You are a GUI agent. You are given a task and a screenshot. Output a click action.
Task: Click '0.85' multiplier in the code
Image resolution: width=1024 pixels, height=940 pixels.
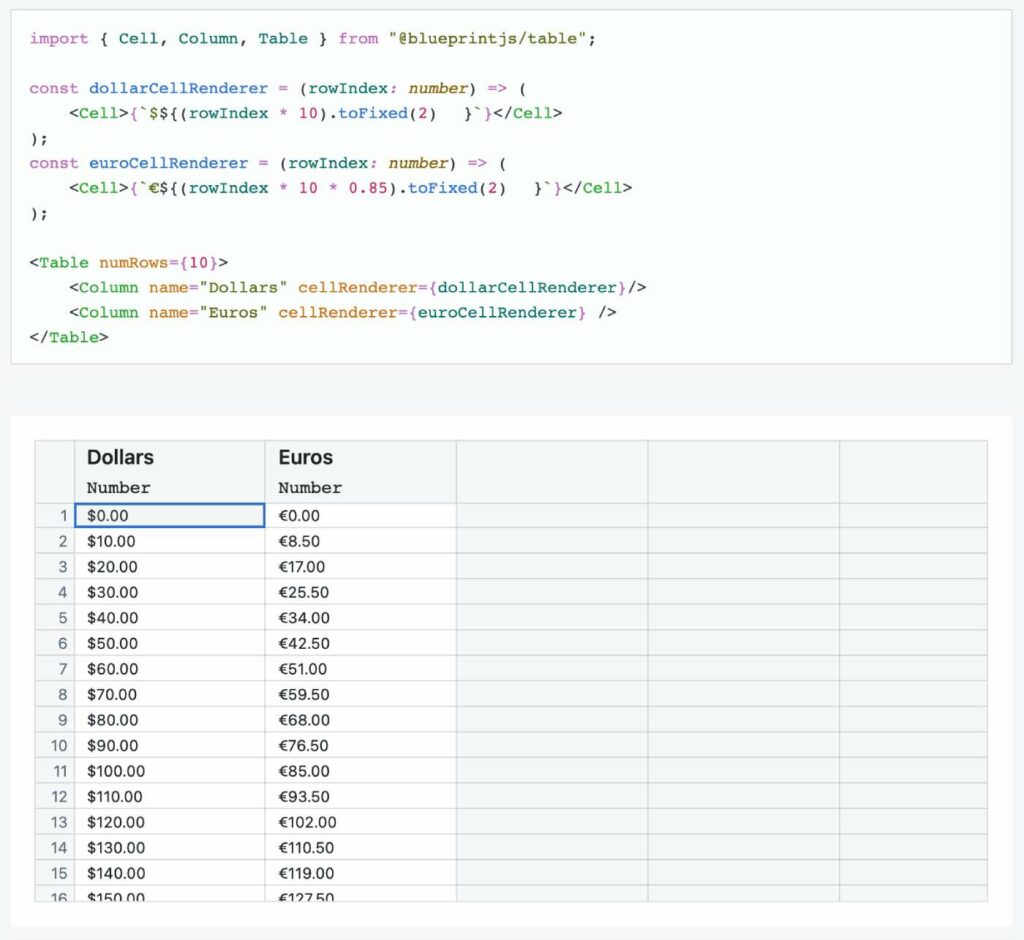click(368, 188)
